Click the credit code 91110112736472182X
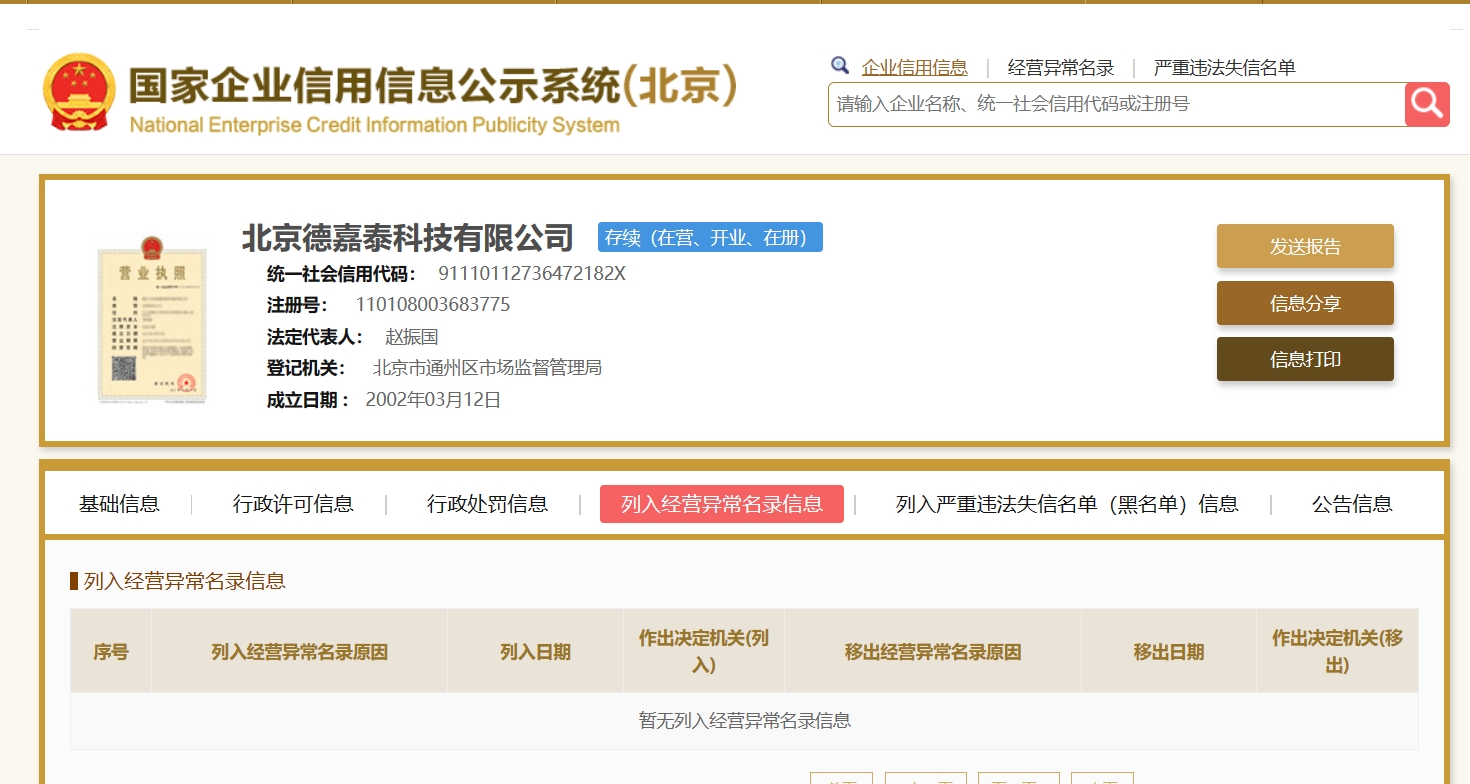This screenshot has width=1470, height=784. pyautogui.click(x=532, y=274)
